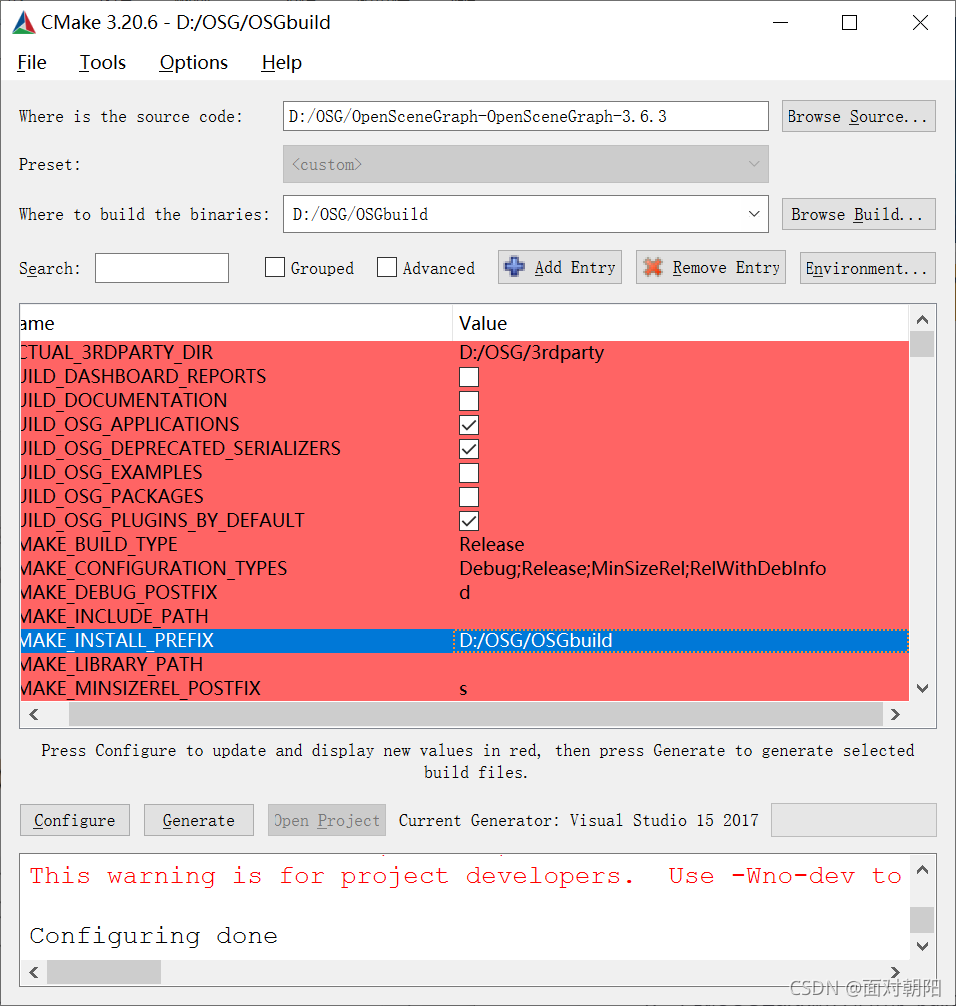Select the CMAKE_INCLUDE_PATH row
The width and height of the screenshot is (956, 1006).
click(465, 617)
